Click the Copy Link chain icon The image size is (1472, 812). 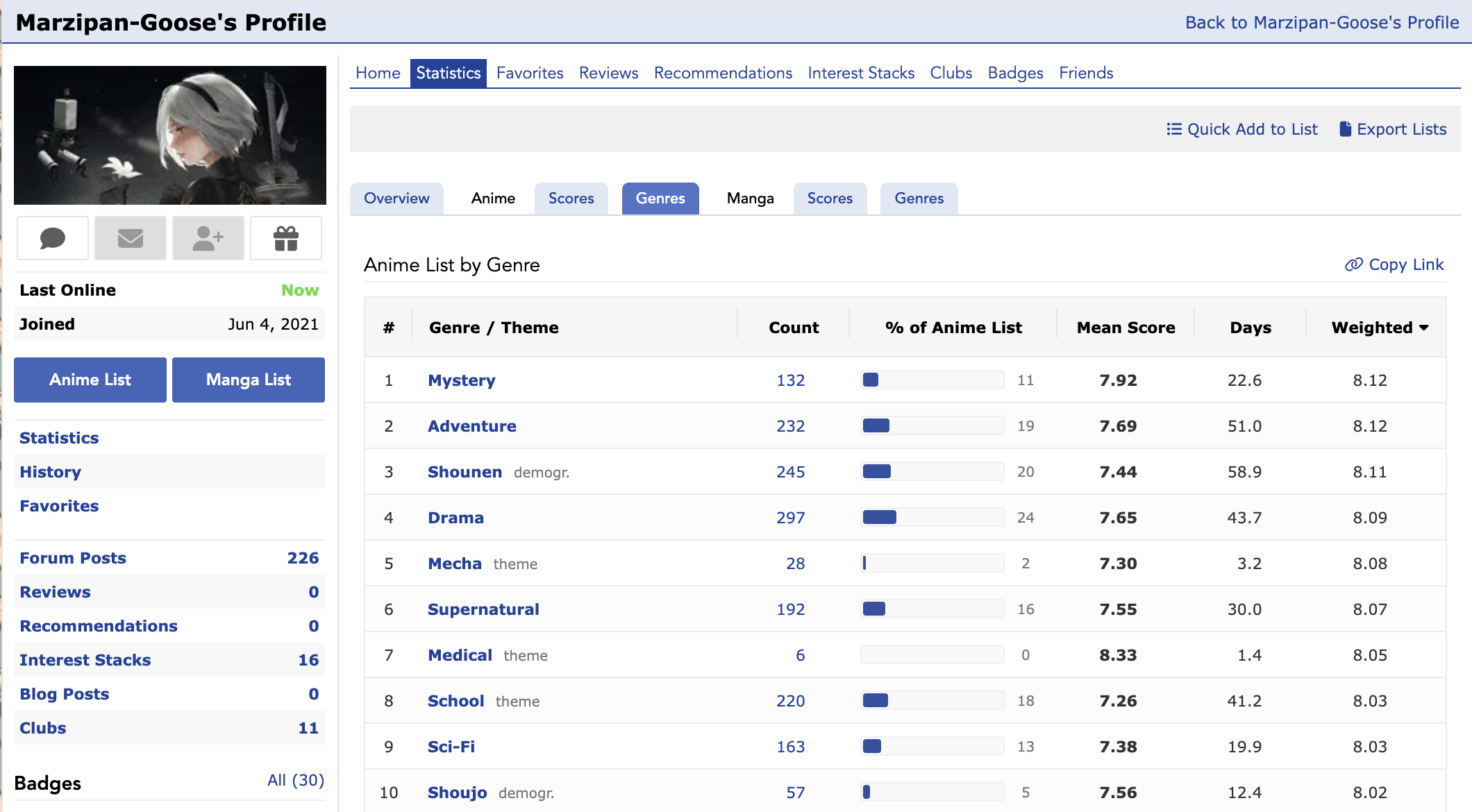(x=1353, y=264)
